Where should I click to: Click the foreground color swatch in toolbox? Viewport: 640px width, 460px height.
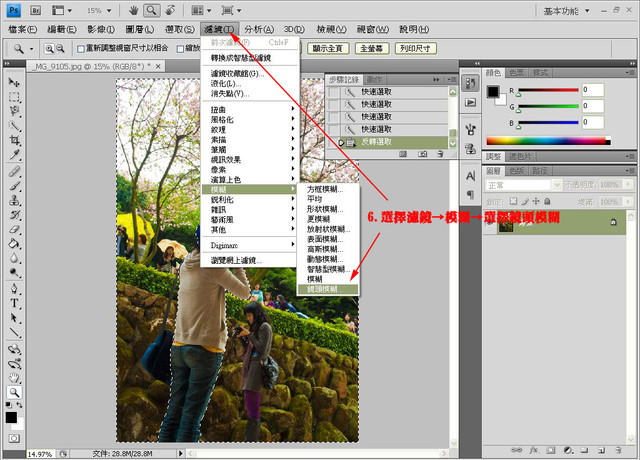click(11, 417)
